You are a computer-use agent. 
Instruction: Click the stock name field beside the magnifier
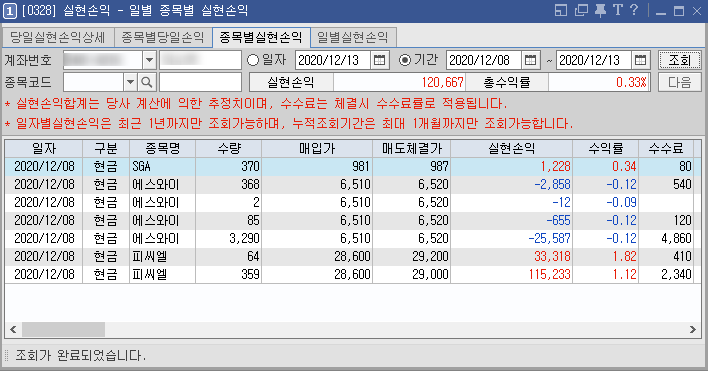pos(200,82)
